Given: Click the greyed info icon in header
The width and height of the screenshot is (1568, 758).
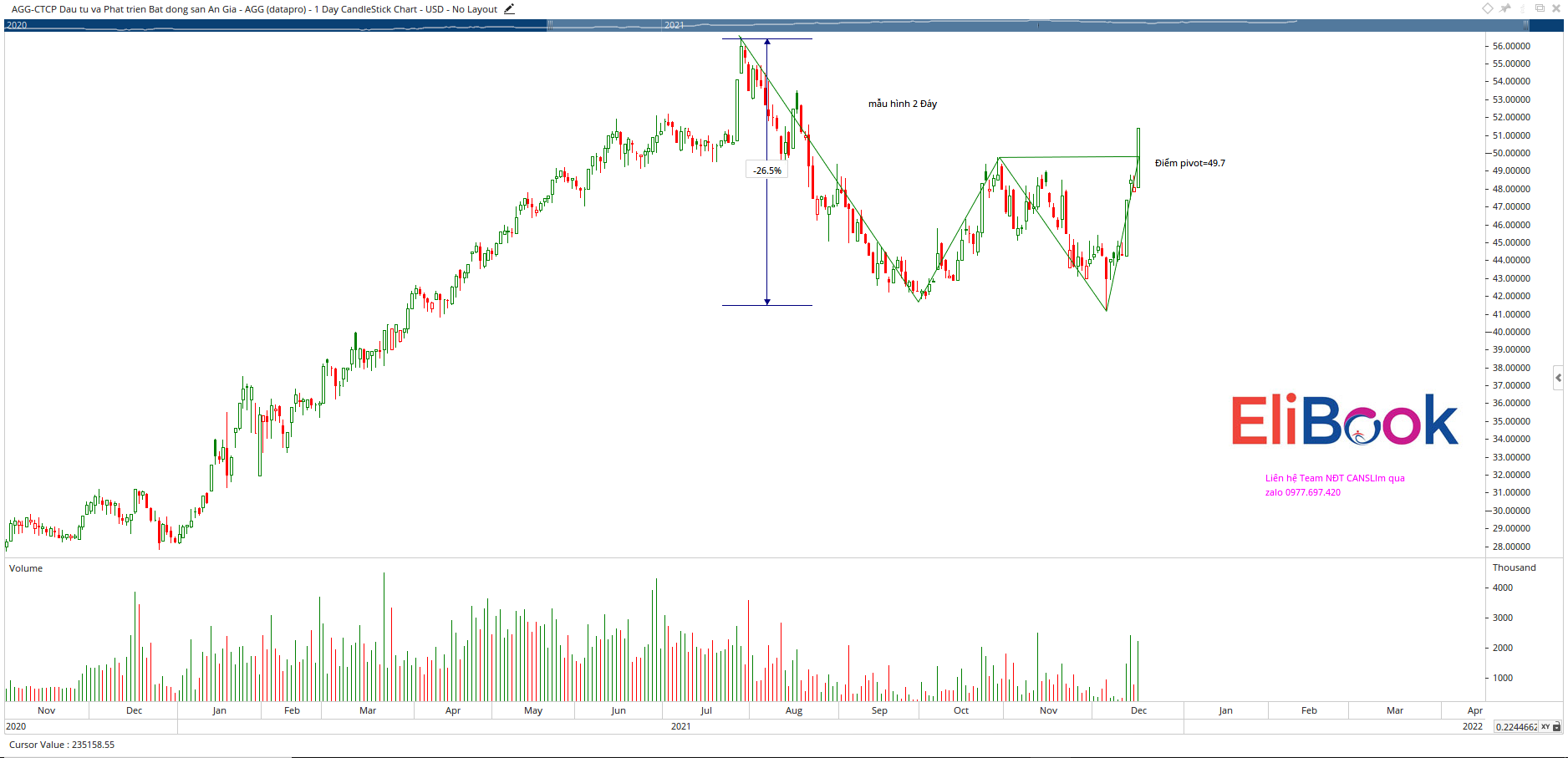Looking at the screenshot, I should (x=1523, y=8).
